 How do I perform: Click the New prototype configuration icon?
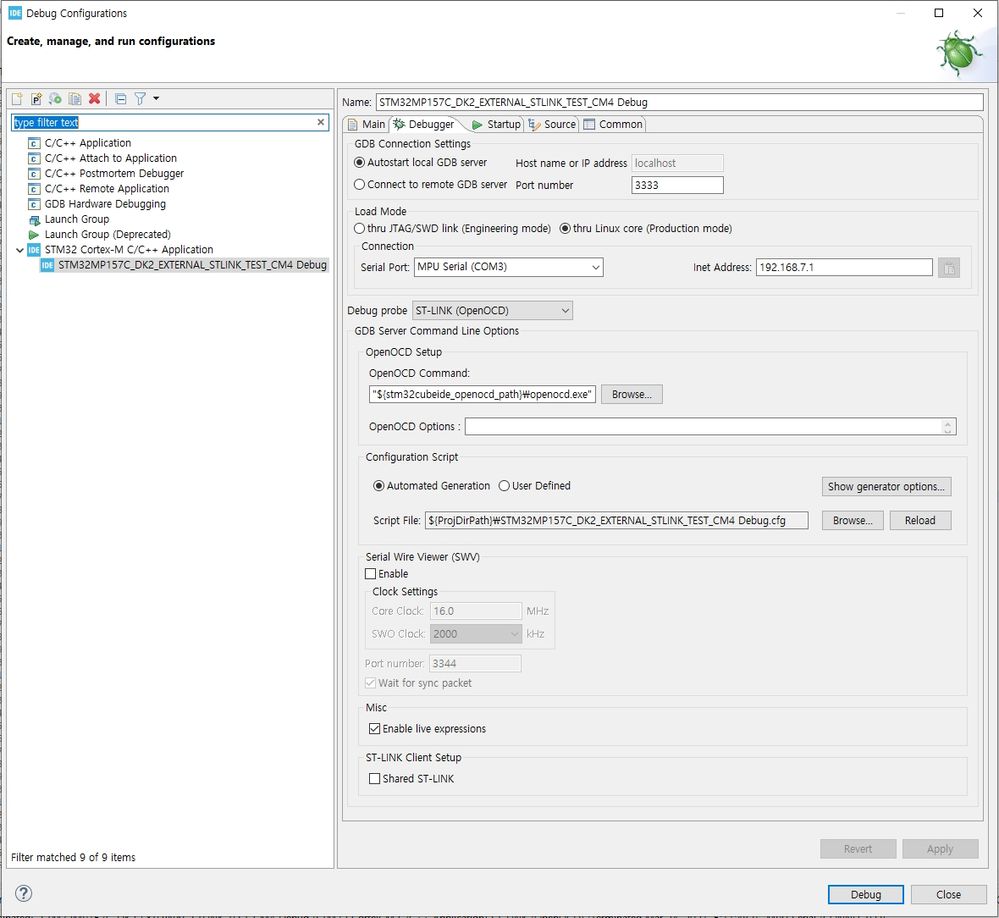click(36, 98)
